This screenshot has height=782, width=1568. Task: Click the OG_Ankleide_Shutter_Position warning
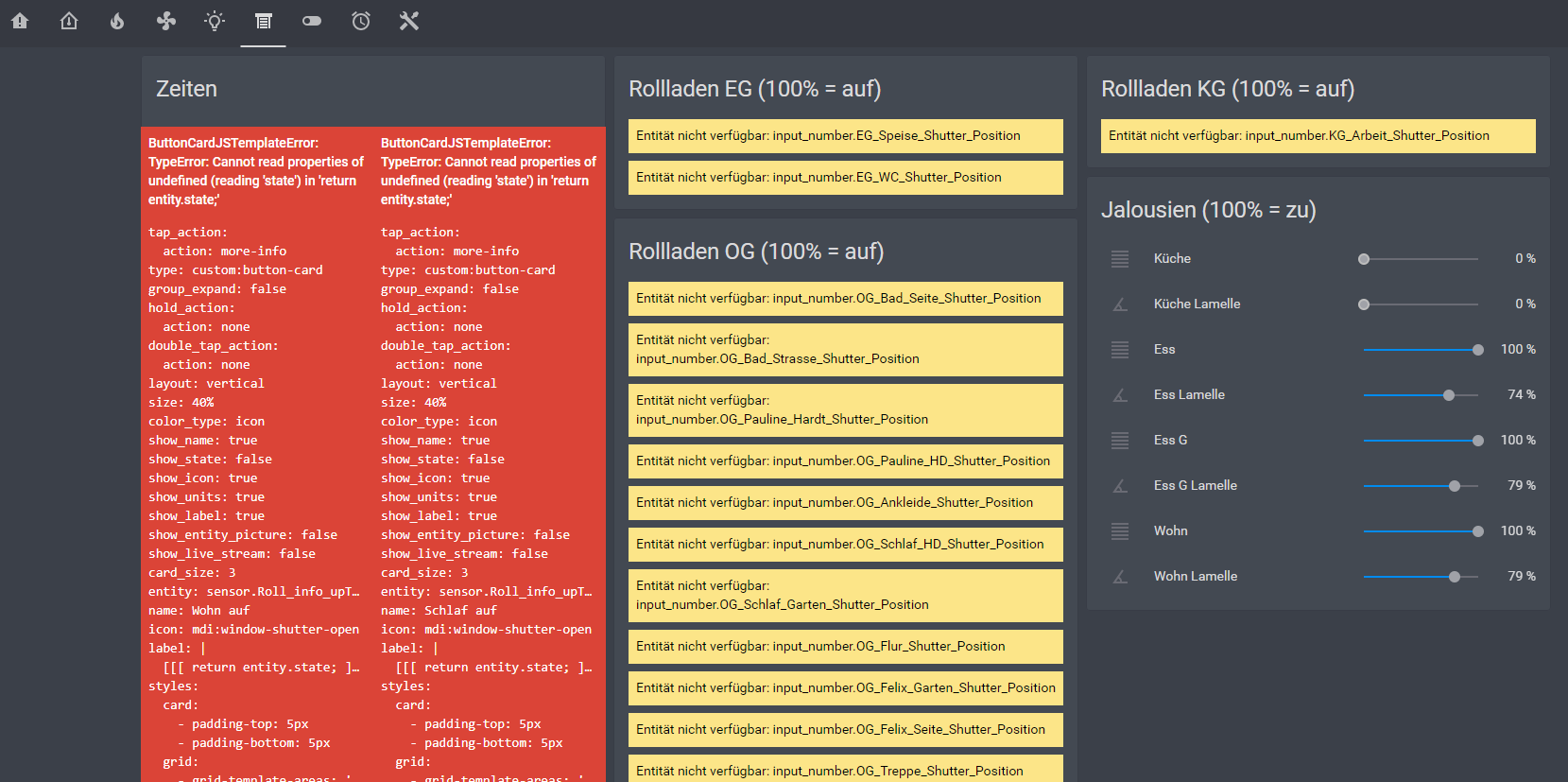(x=846, y=503)
